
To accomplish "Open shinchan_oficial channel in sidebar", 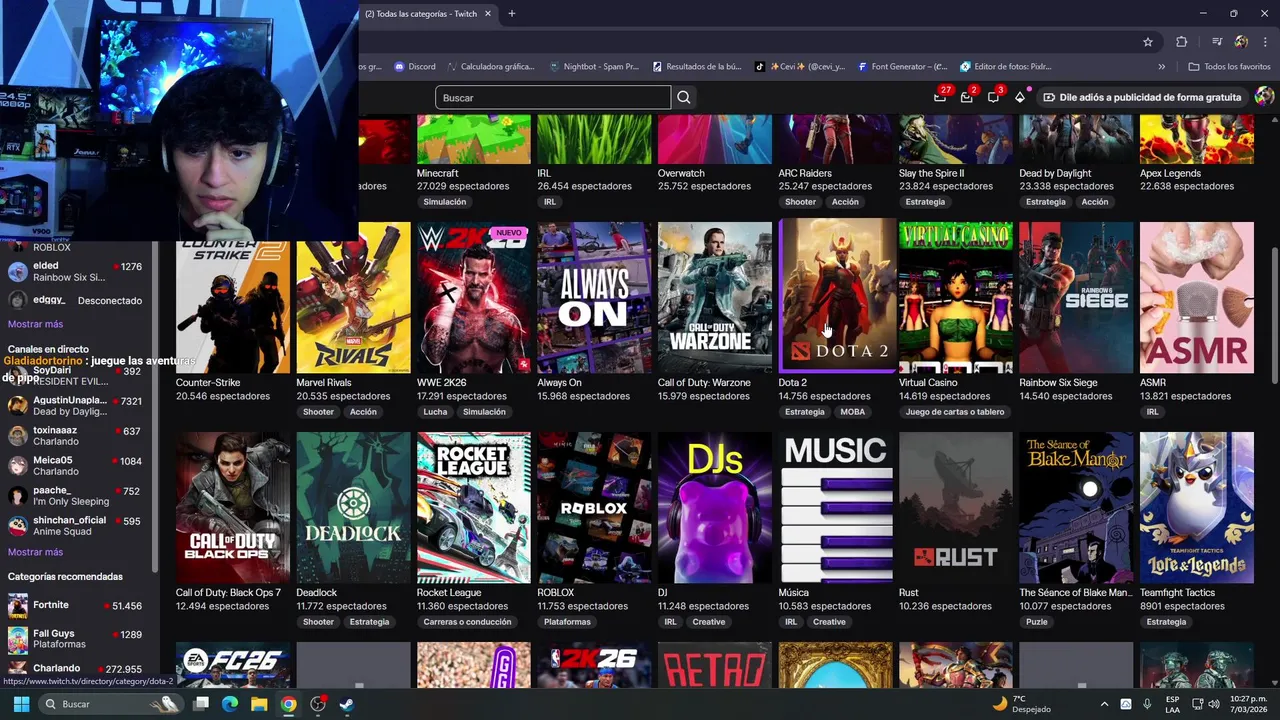I will coord(76,525).
